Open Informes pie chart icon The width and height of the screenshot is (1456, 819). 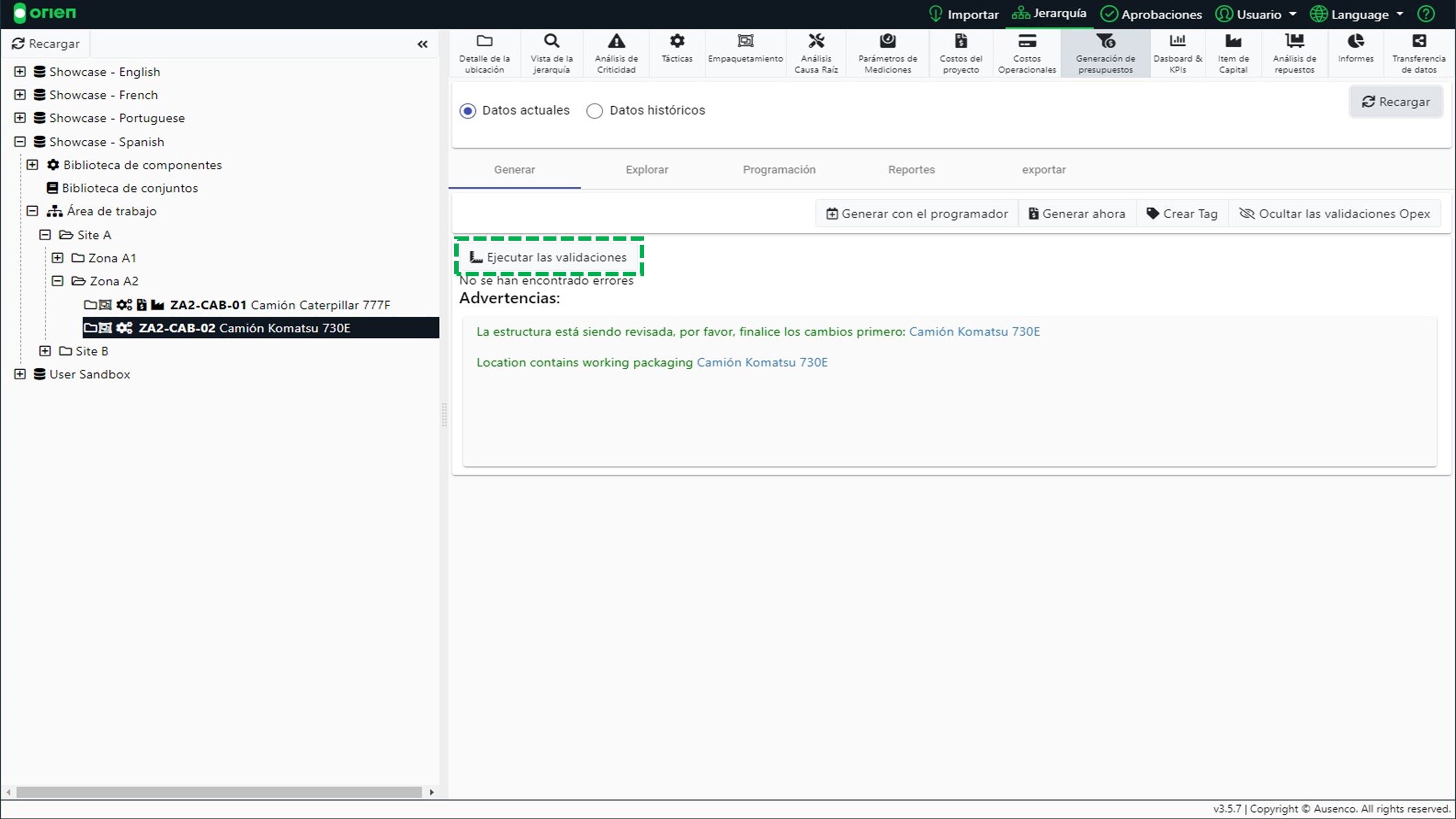click(x=1356, y=41)
